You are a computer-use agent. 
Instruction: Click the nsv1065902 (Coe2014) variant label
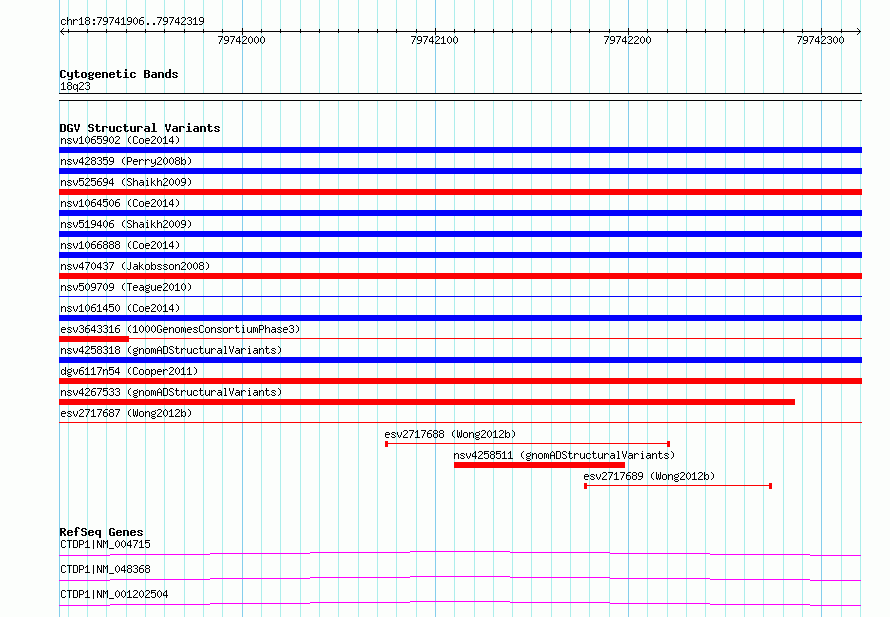120,140
